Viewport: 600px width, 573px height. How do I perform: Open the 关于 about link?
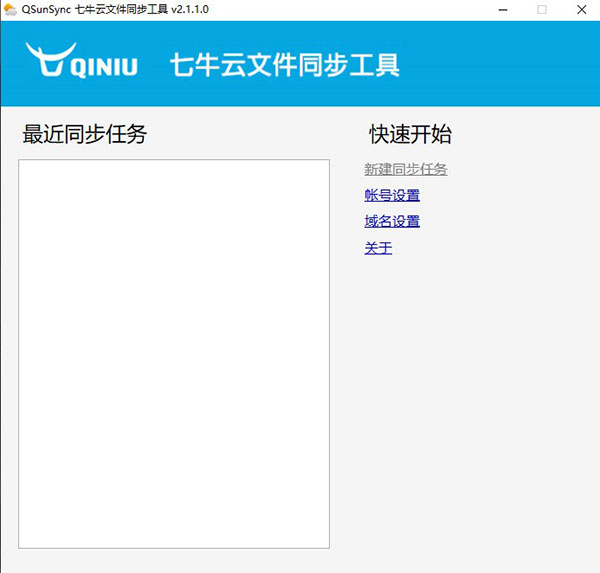(378, 248)
